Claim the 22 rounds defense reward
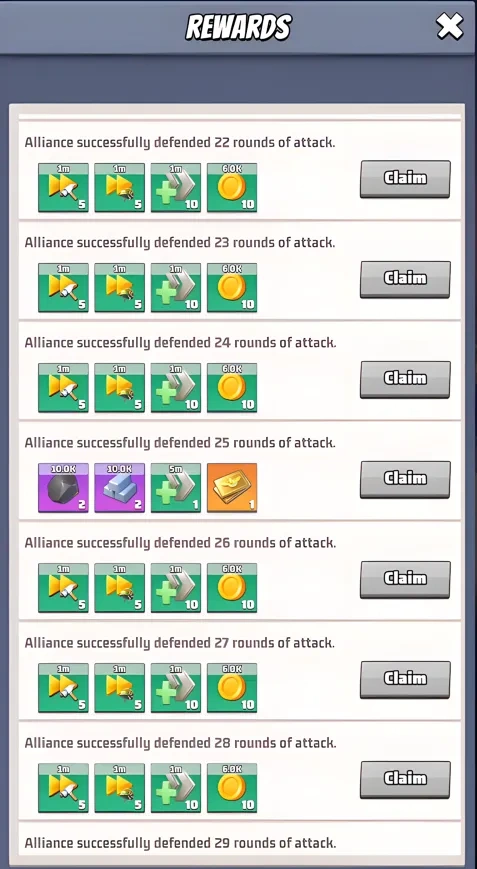 (405, 178)
